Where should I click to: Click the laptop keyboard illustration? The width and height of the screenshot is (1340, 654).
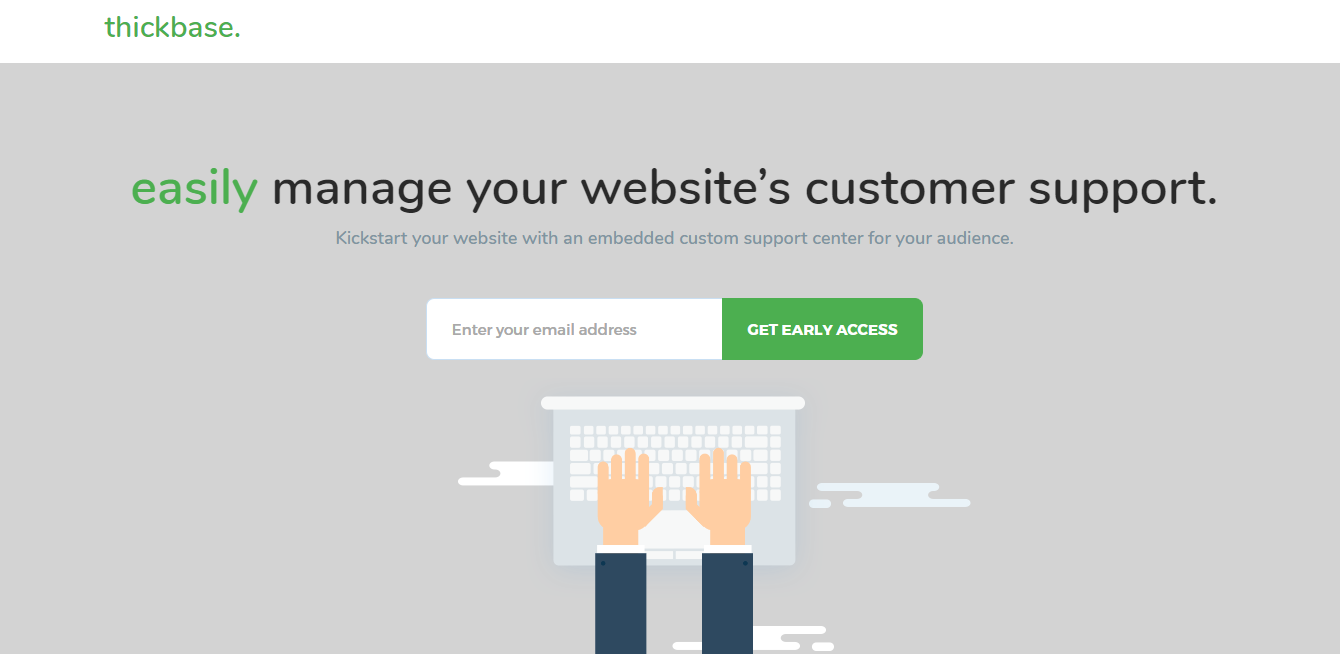[x=675, y=462]
